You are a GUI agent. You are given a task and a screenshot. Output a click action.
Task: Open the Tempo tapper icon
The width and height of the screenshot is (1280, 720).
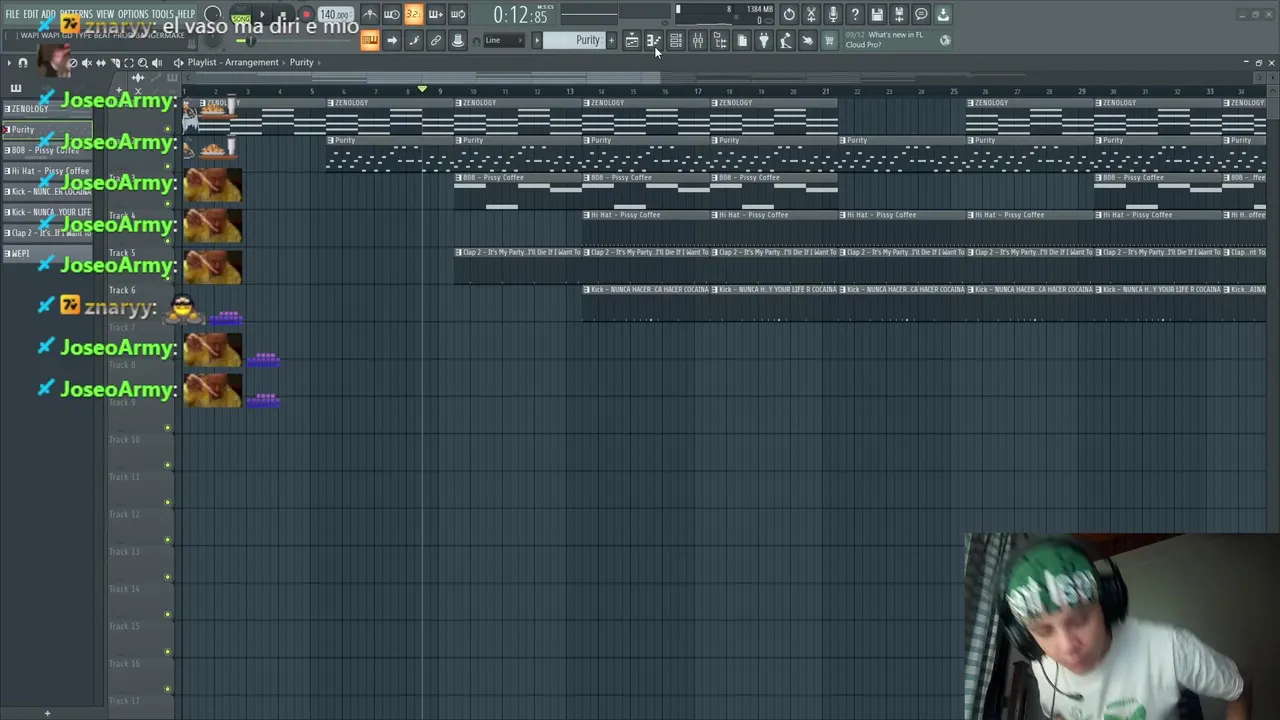(785, 40)
